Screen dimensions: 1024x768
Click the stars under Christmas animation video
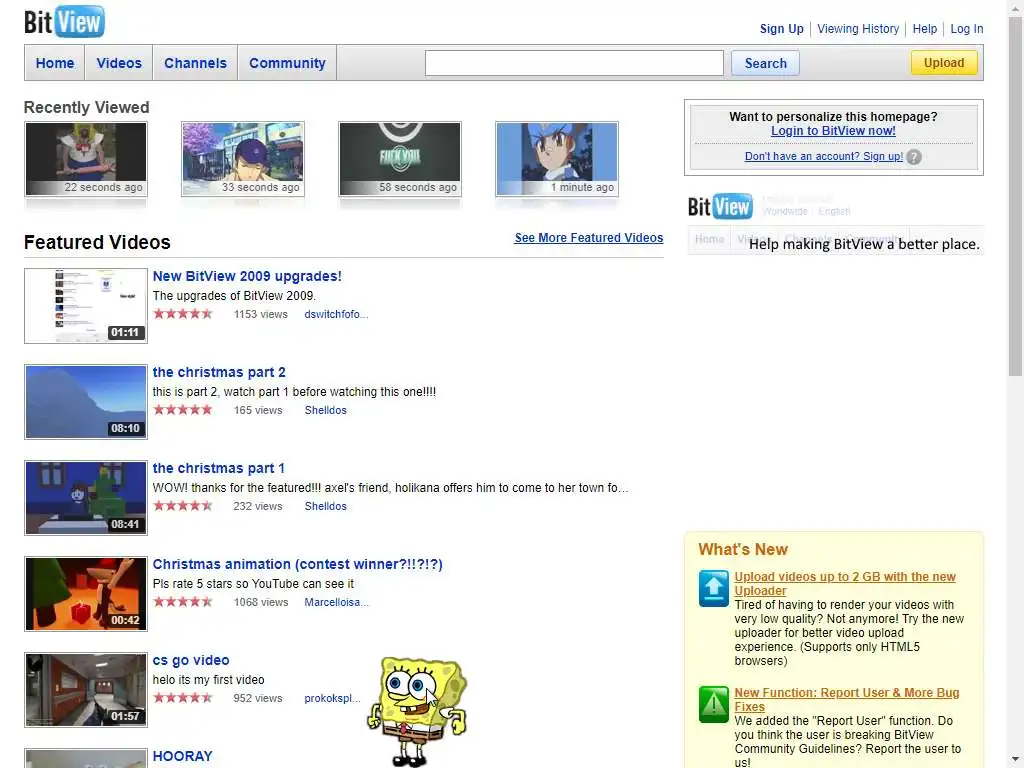[183, 602]
